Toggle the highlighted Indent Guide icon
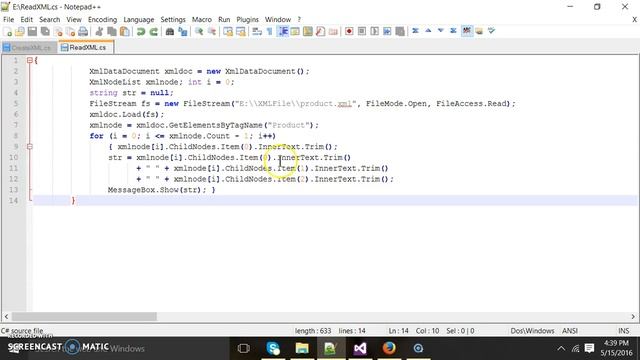The height and width of the screenshot is (360, 640). pos(282,31)
